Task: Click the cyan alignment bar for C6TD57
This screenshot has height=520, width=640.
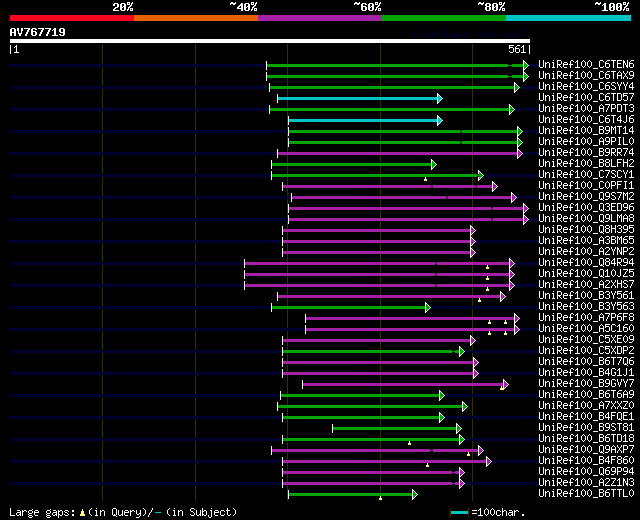Action: pyautogui.click(x=360, y=98)
